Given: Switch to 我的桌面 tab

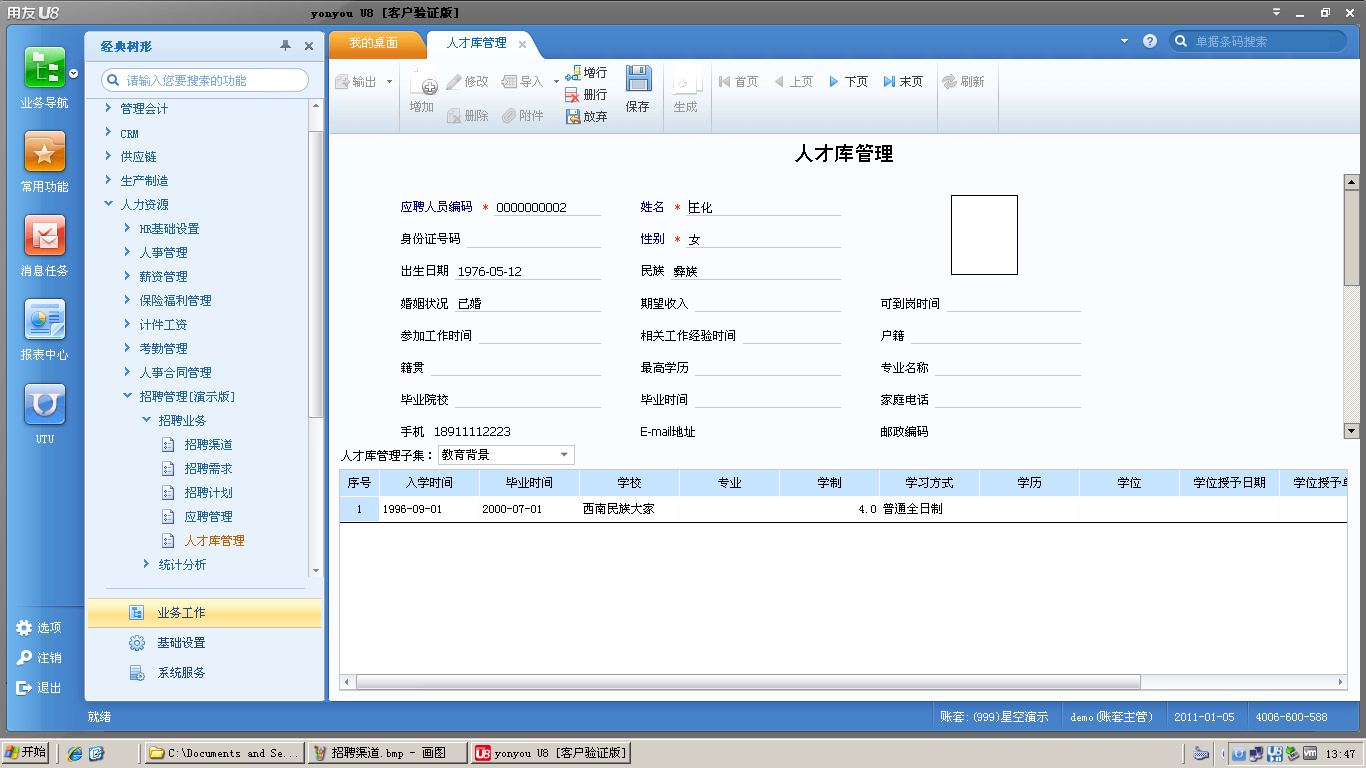Looking at the screenshot, I should pyautogui.click(x=373, y=44).
